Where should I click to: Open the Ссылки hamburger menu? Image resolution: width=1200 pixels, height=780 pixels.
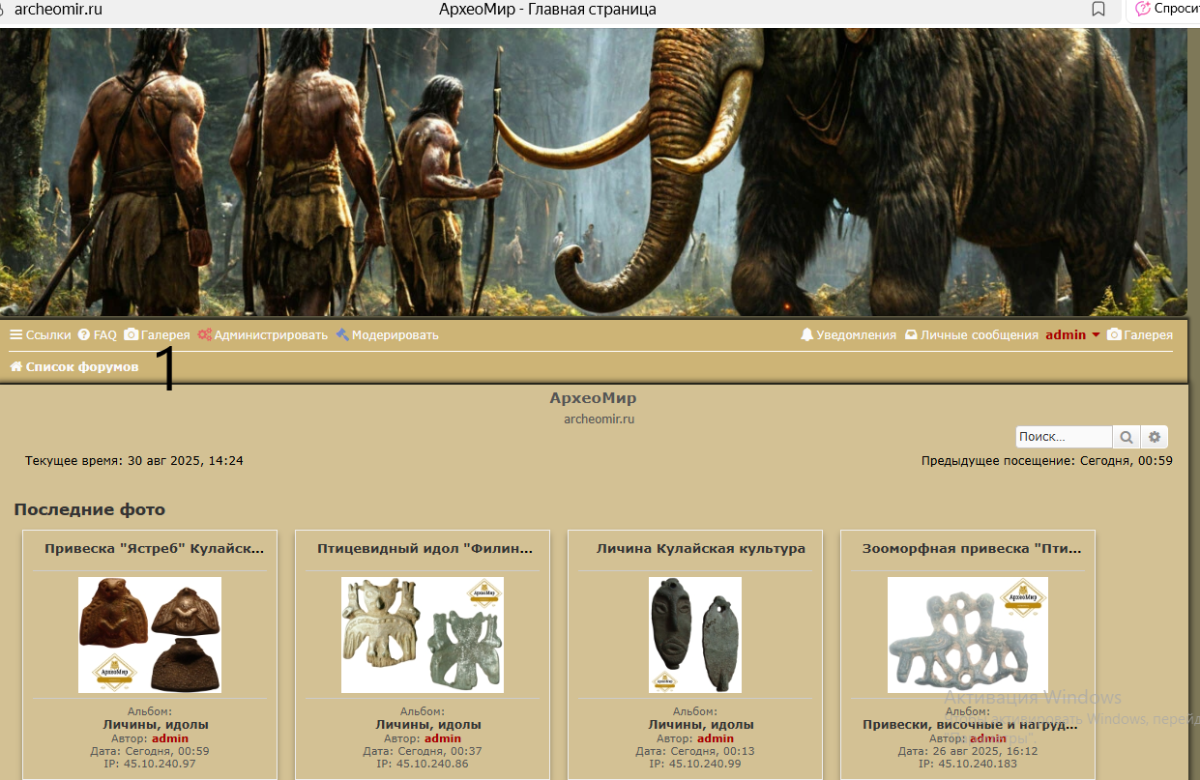click(40, 335)
